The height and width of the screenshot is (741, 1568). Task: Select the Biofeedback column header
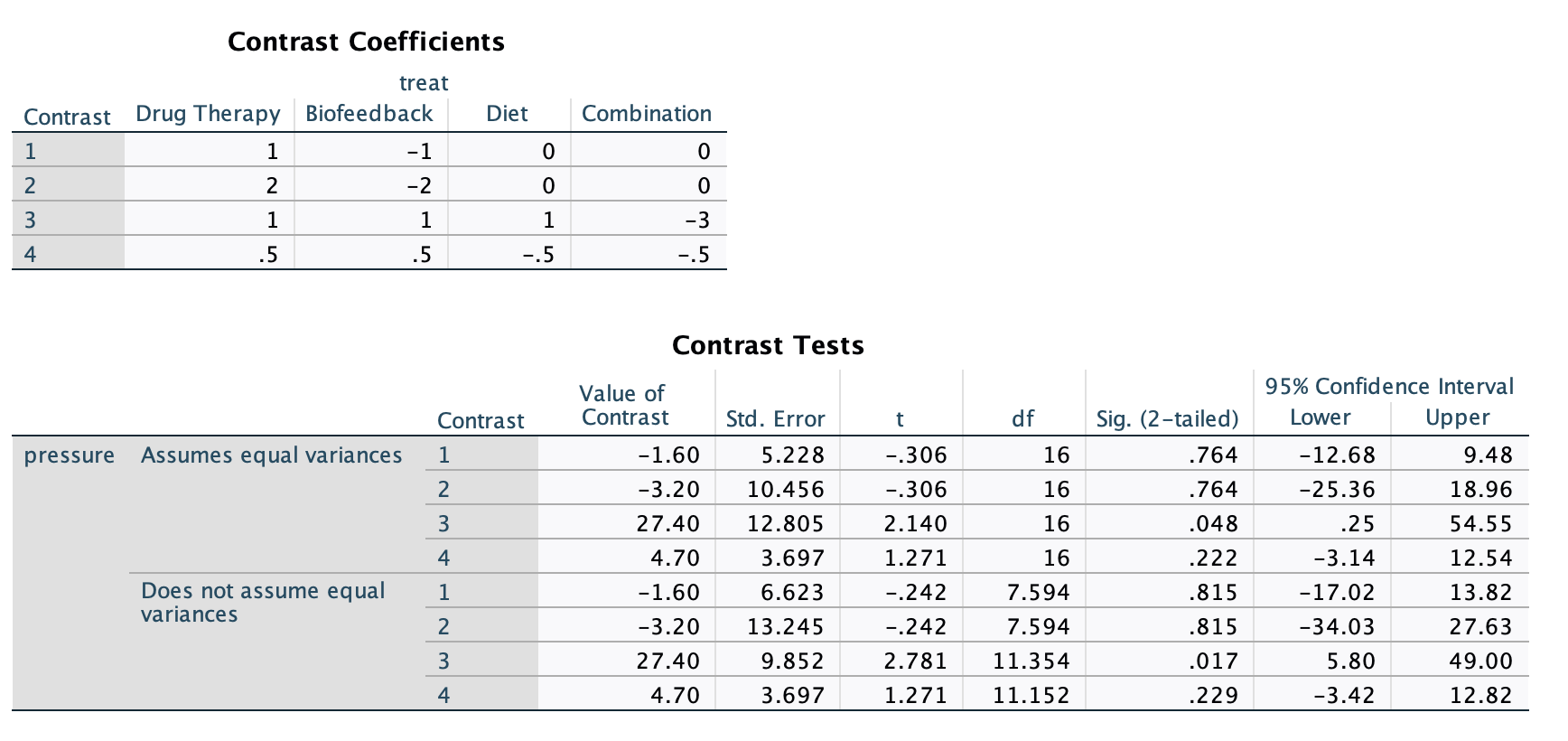click(369, 114)
